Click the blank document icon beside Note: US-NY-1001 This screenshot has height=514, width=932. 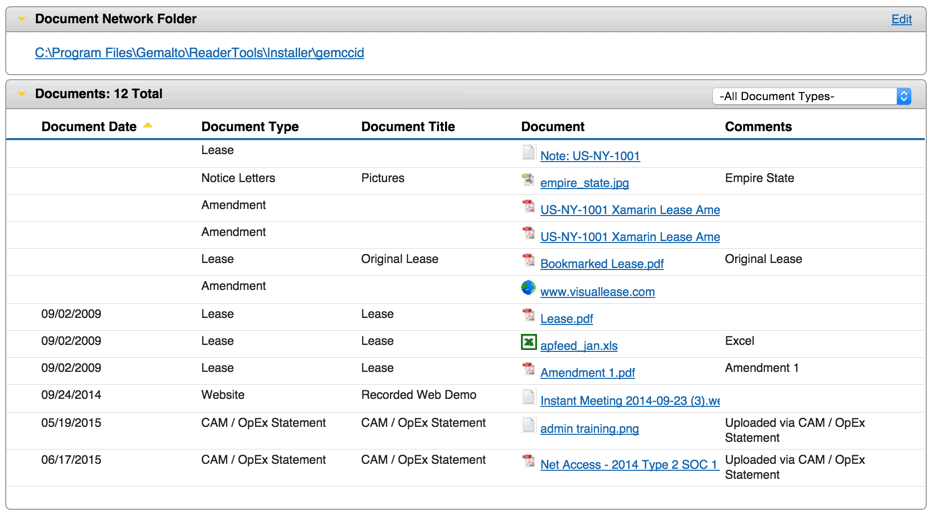tap(528, 152)
